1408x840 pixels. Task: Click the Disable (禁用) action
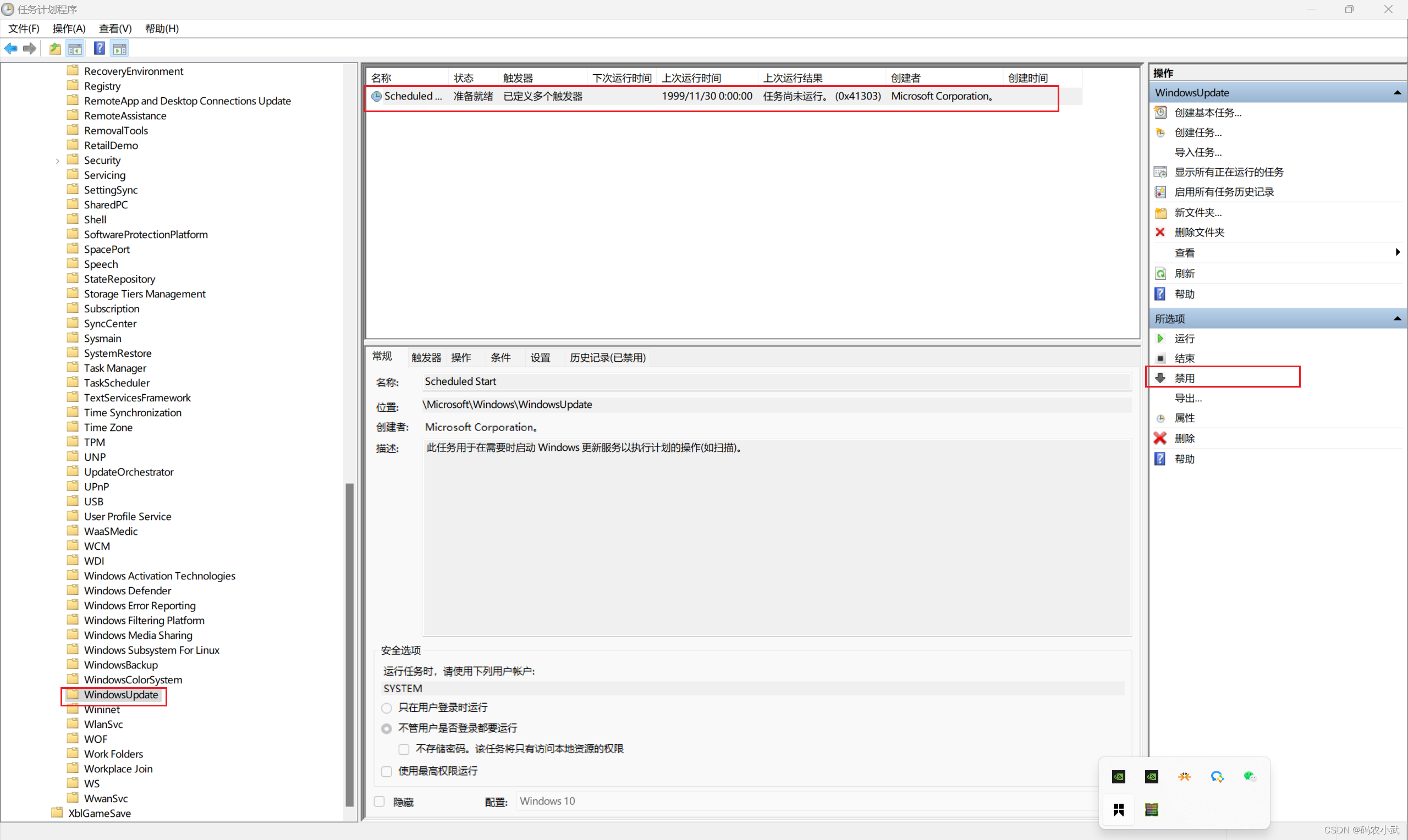[x=1184, y=378]
